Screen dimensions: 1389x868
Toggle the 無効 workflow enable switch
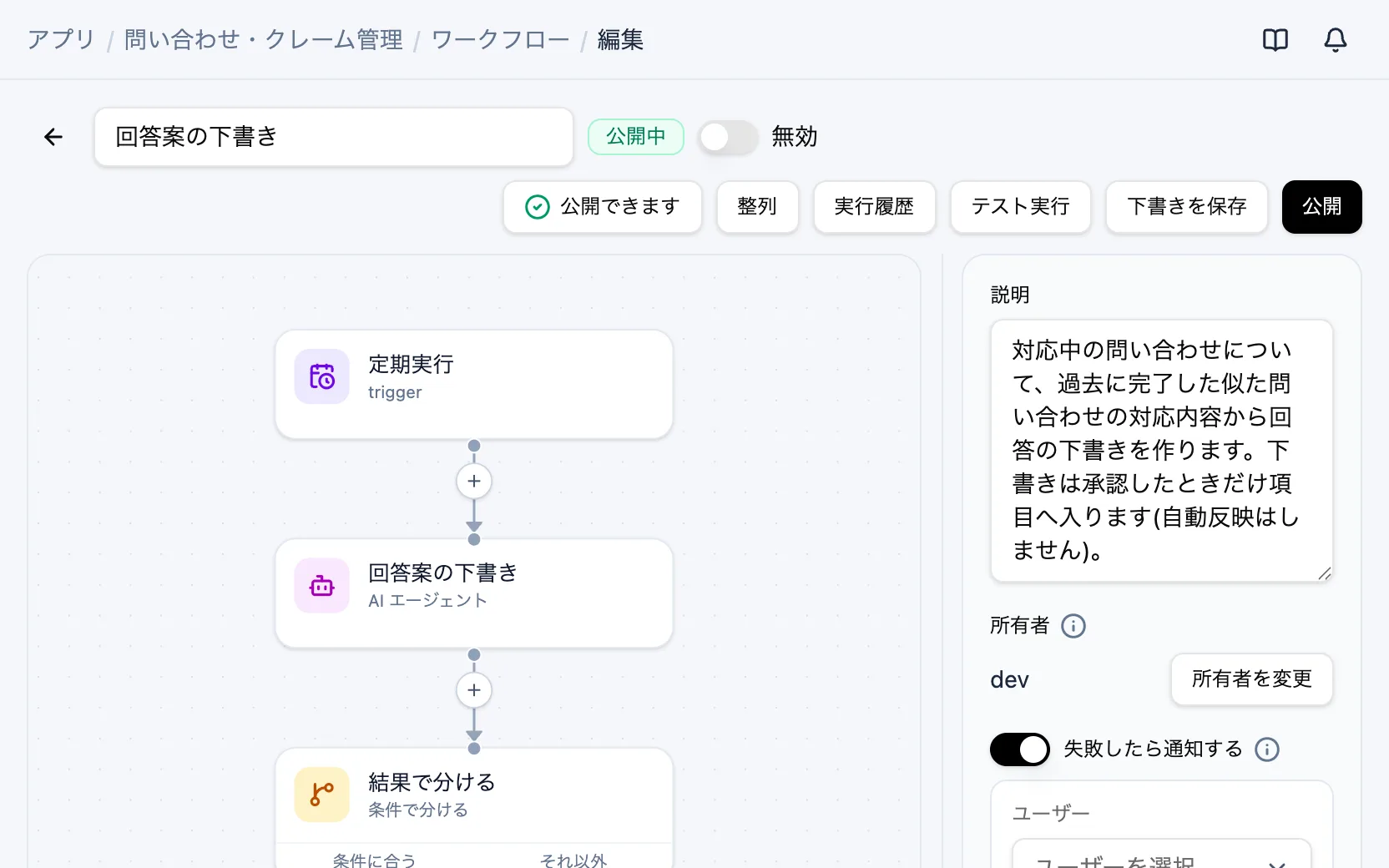(x=728, y=137)
